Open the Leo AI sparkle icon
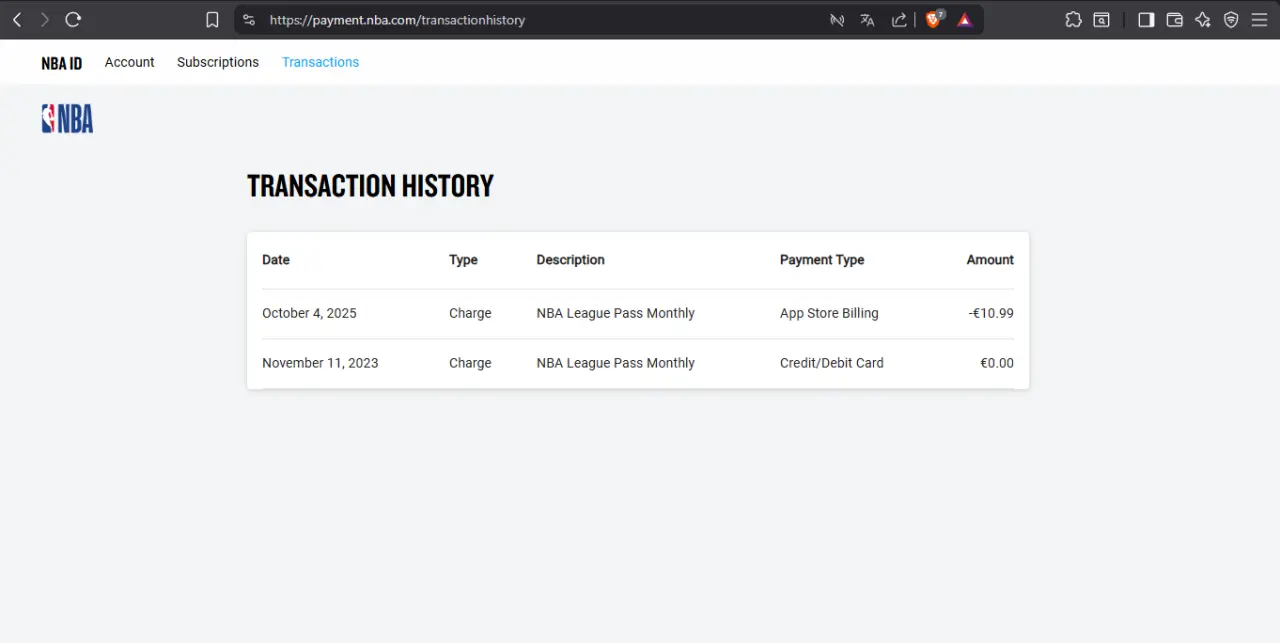 [x=1203, y=20]
